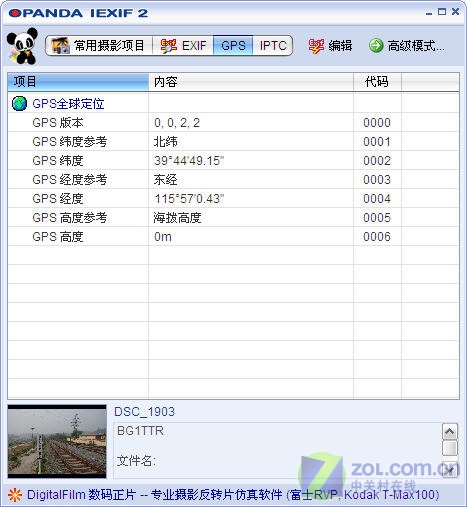The width and height of the screenshot is (467, 507).
Task: Select the GPS全球定位 group row
Action: tap(233, 104)
